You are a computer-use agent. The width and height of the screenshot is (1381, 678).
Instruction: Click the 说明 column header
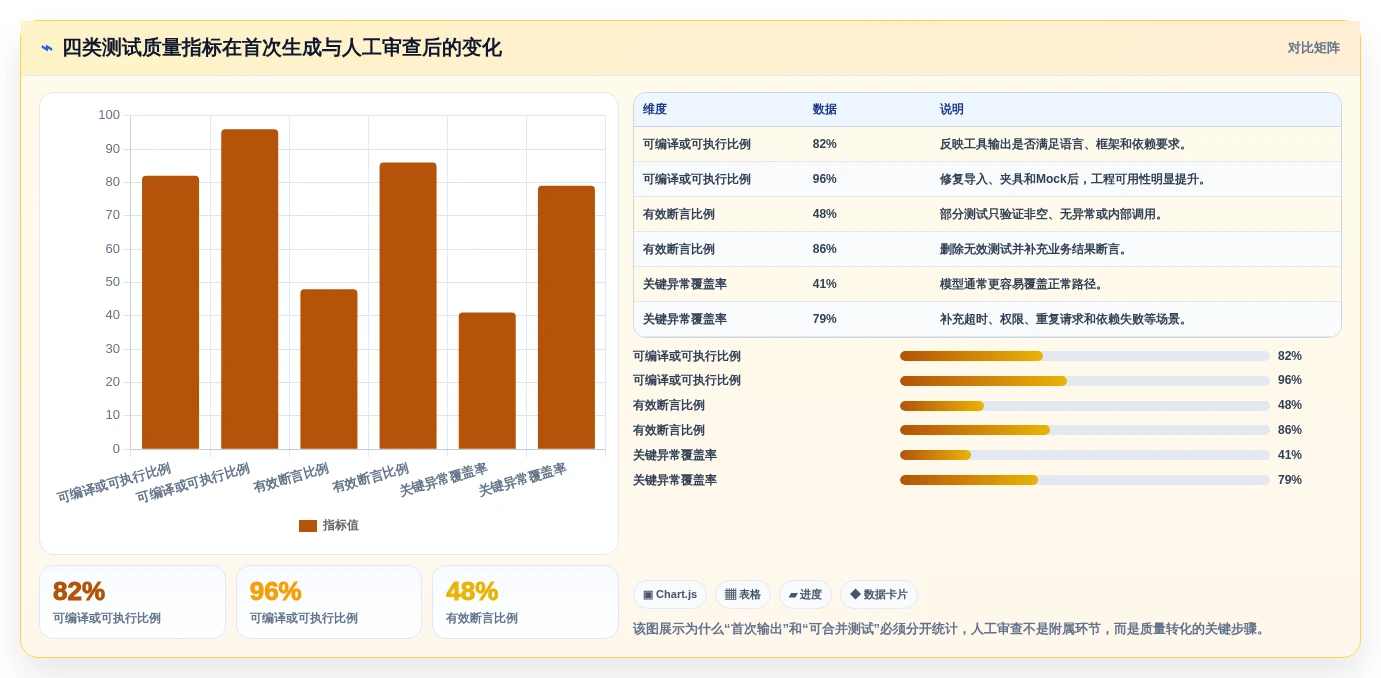(952, 110)
